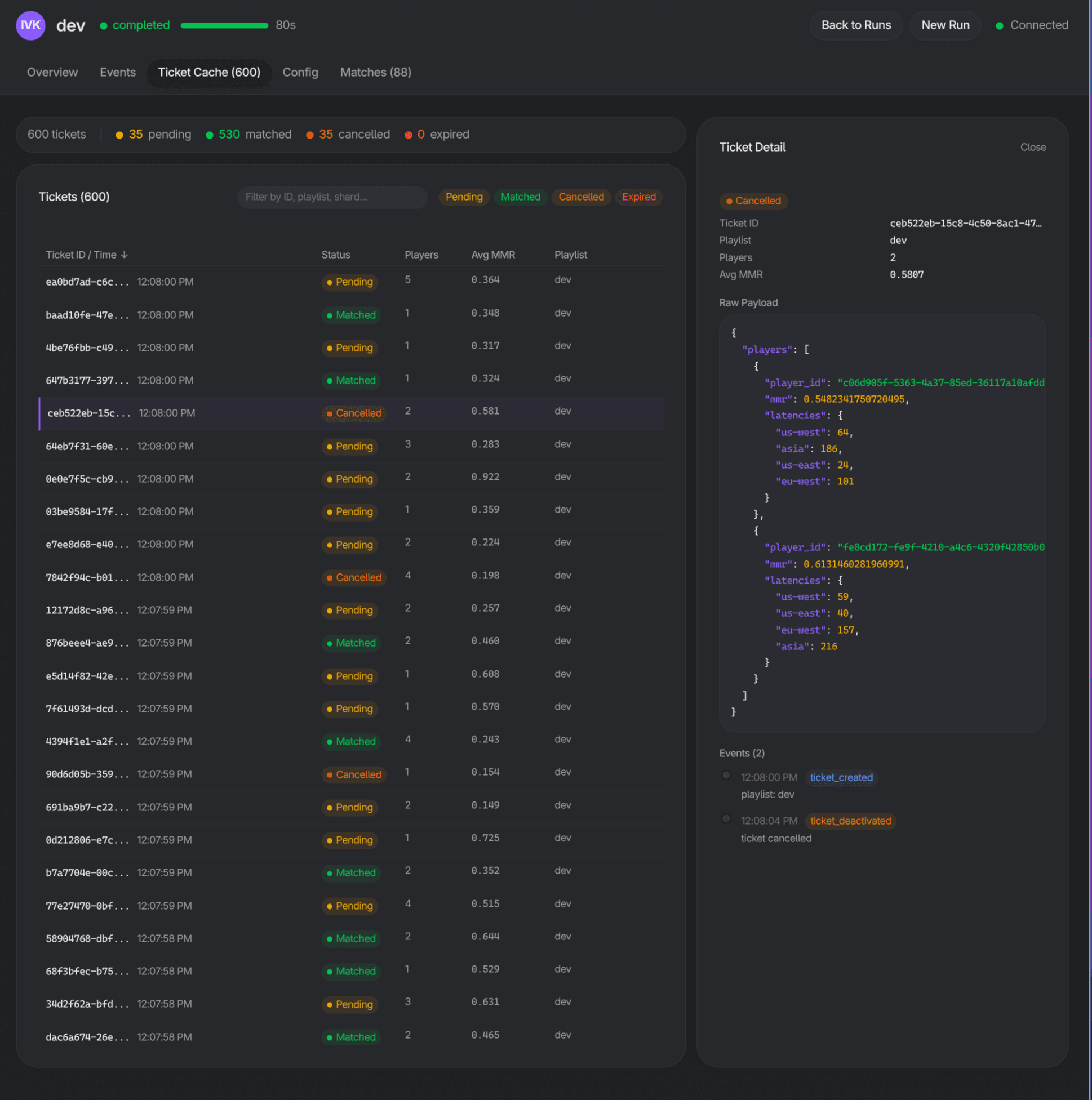Viewport: 1092px width, 1100px height.
Task: Toggle the Cancelled filter chip
Action: pos(580,197)
